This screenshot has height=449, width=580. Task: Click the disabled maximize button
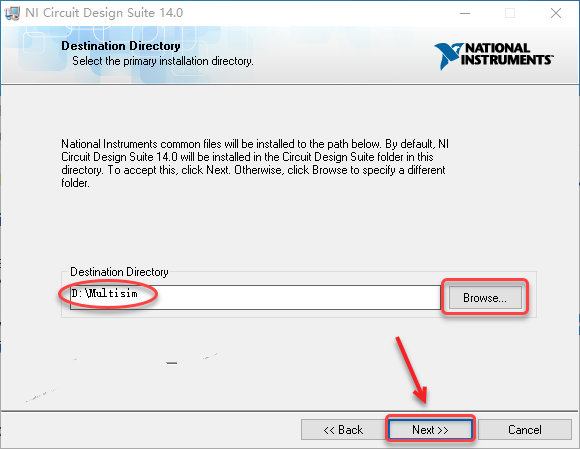[x=510, y=13]
